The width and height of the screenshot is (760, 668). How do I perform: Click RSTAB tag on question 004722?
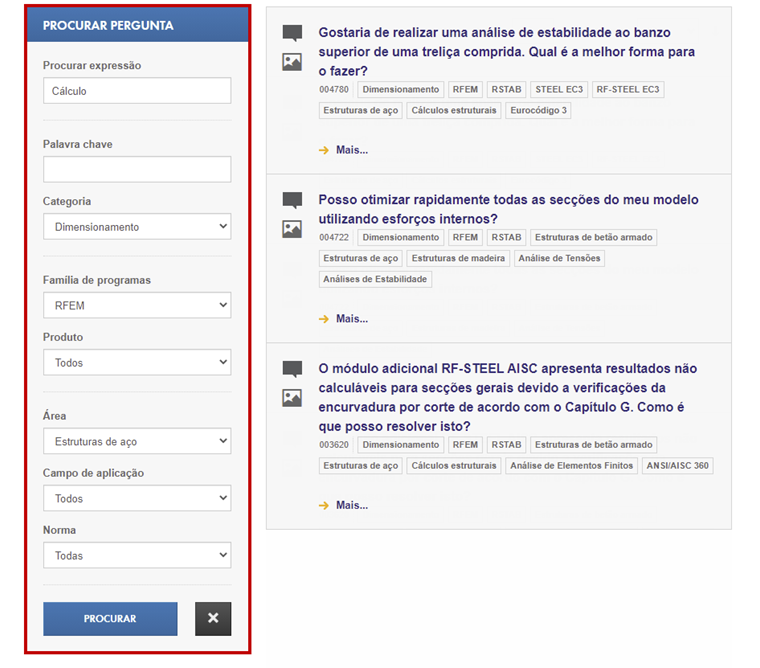pyautogui.click(x=507, y=238)
